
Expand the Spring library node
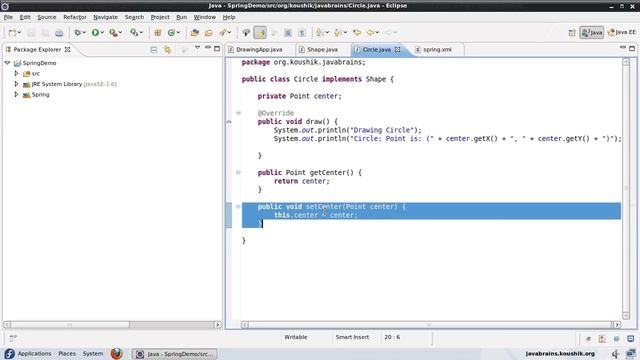click(x=16, y=94)
